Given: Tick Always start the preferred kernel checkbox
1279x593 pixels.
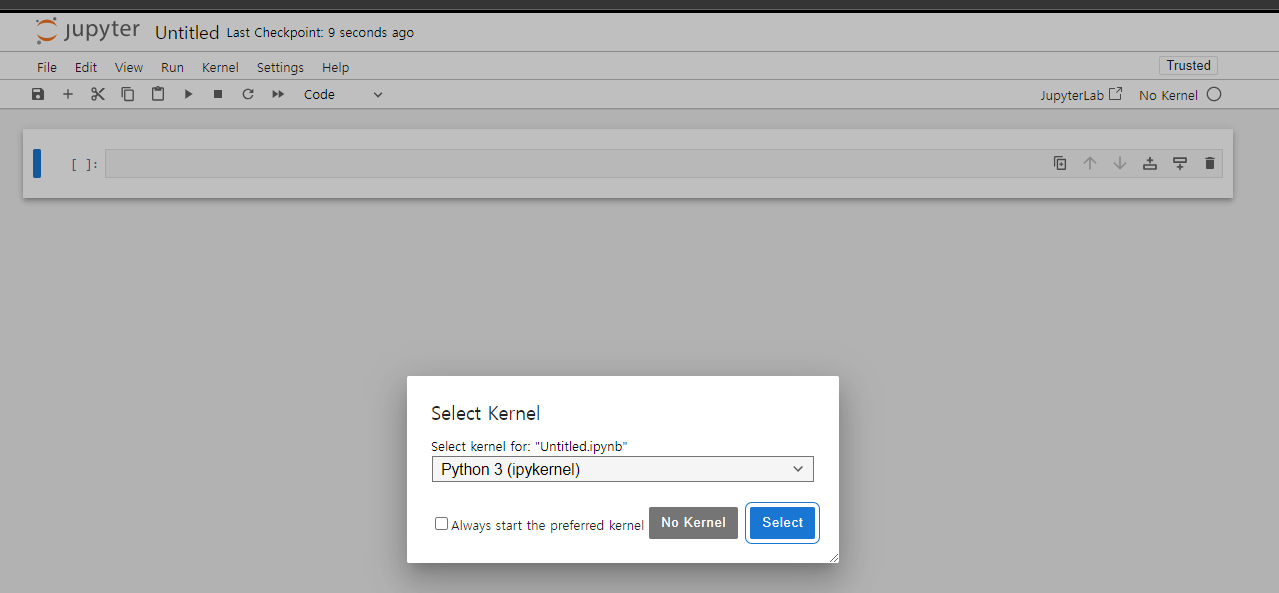Looking at the screenshot, I should point(441,523).
